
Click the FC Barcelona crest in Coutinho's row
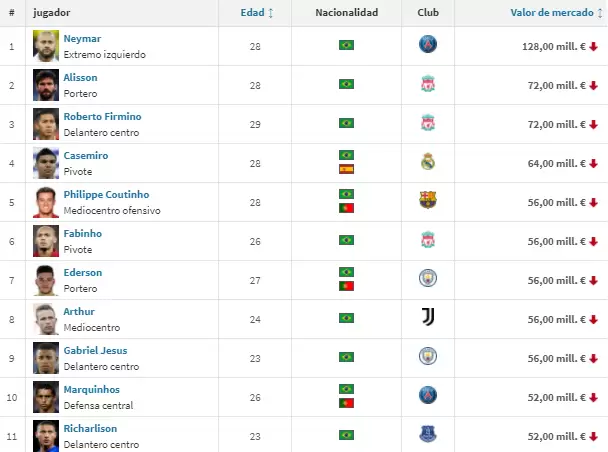pos(428,200)
